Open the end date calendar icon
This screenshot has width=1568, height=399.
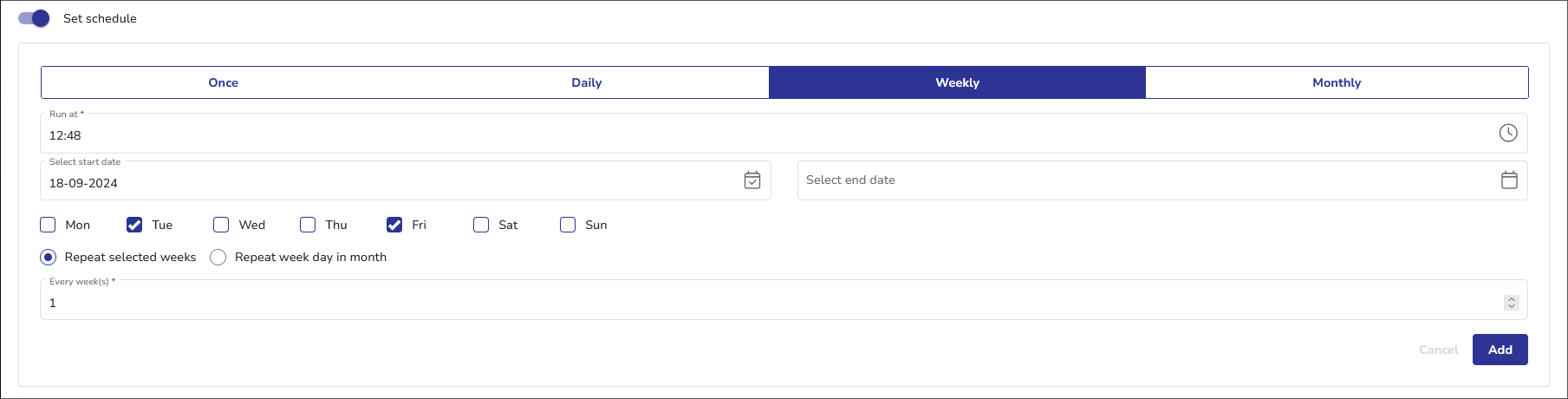pos(1509,180)
